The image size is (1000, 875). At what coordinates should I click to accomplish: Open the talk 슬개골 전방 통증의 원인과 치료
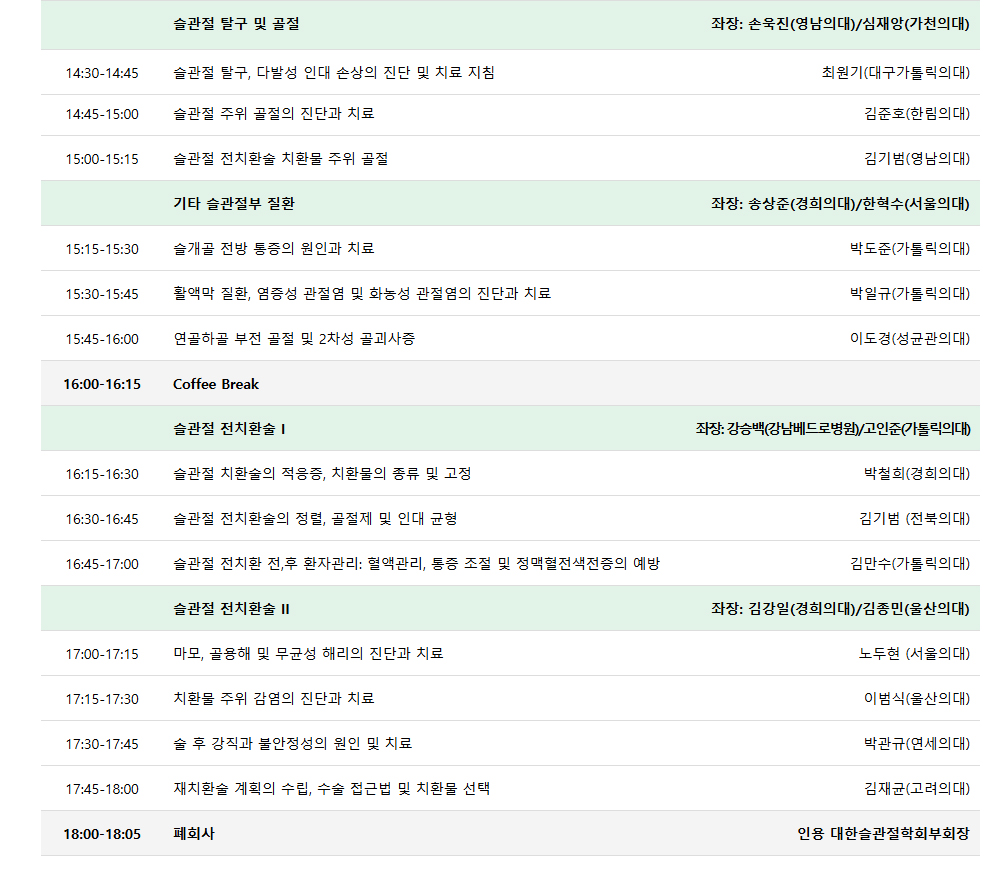click(x=274, y=249)
